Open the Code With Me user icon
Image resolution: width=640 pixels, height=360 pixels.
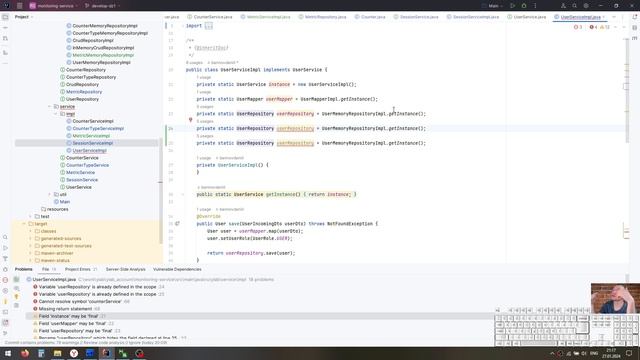(563, 6)
